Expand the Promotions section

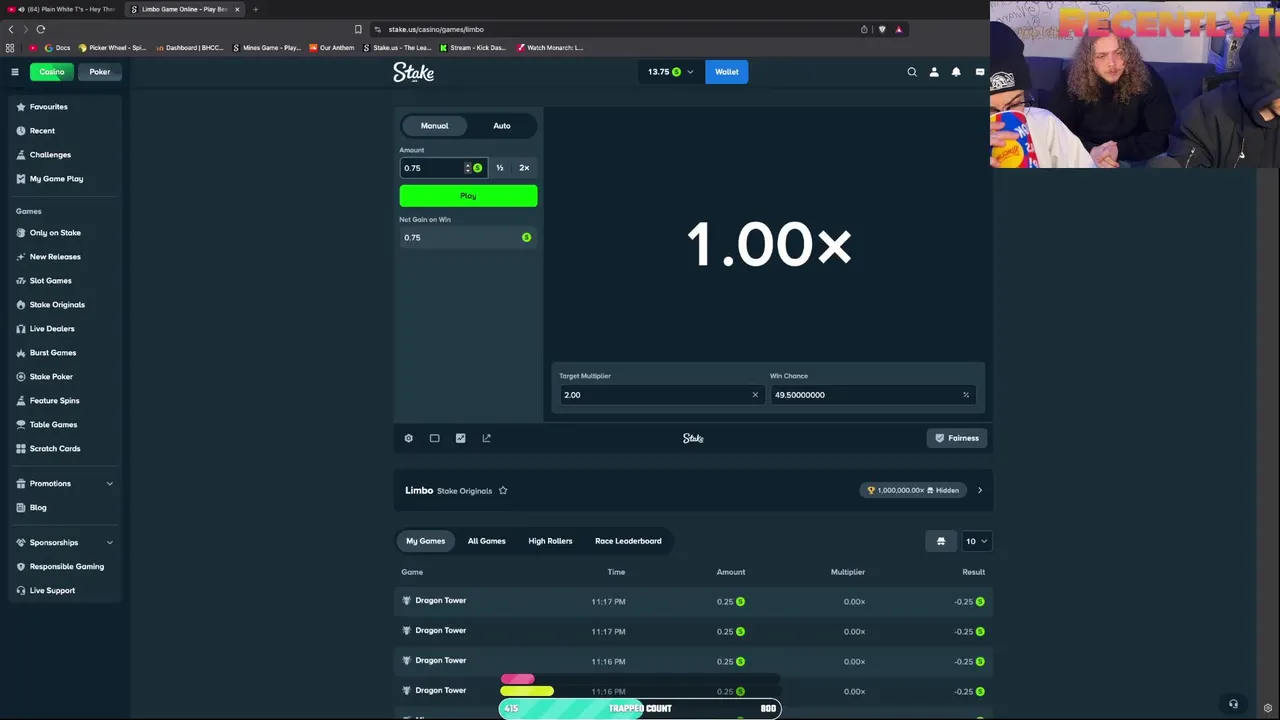click(x=65, y=483)
